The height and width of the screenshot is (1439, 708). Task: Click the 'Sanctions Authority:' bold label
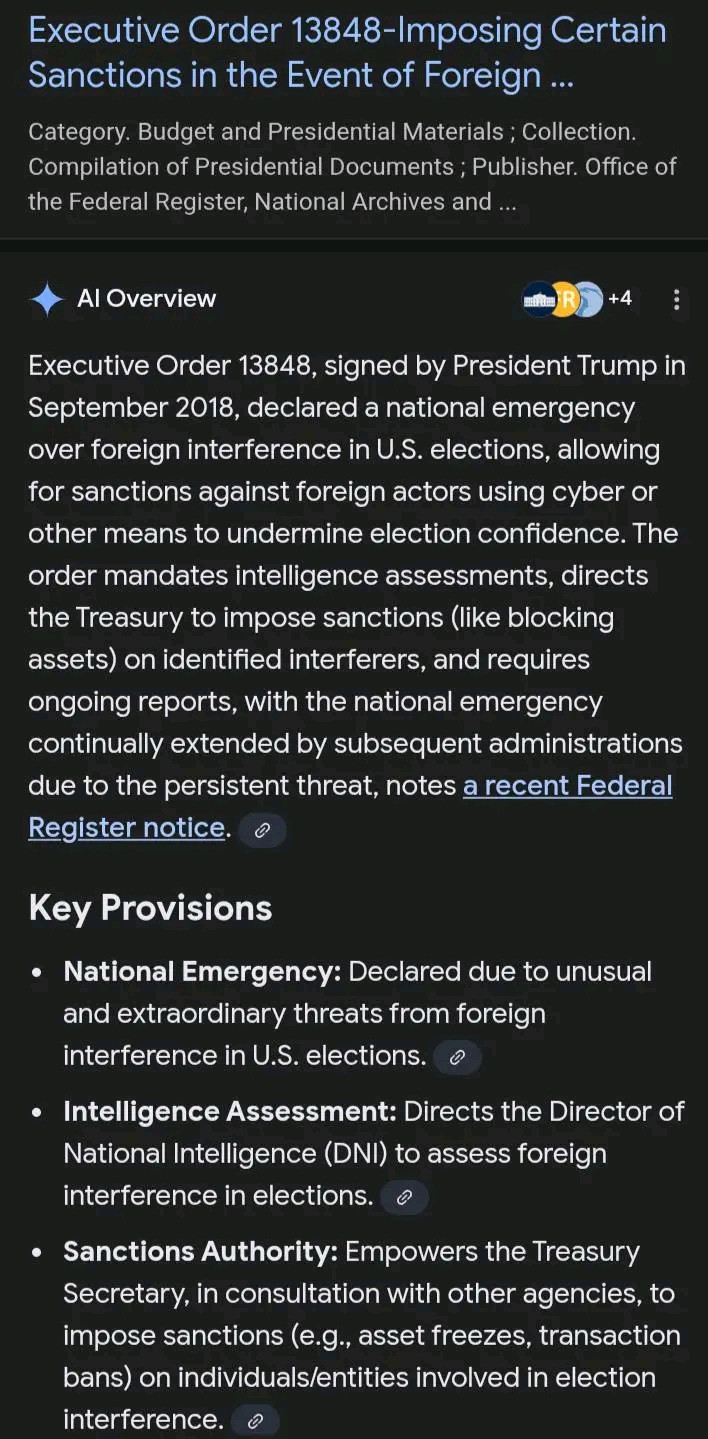point(200,1252)
